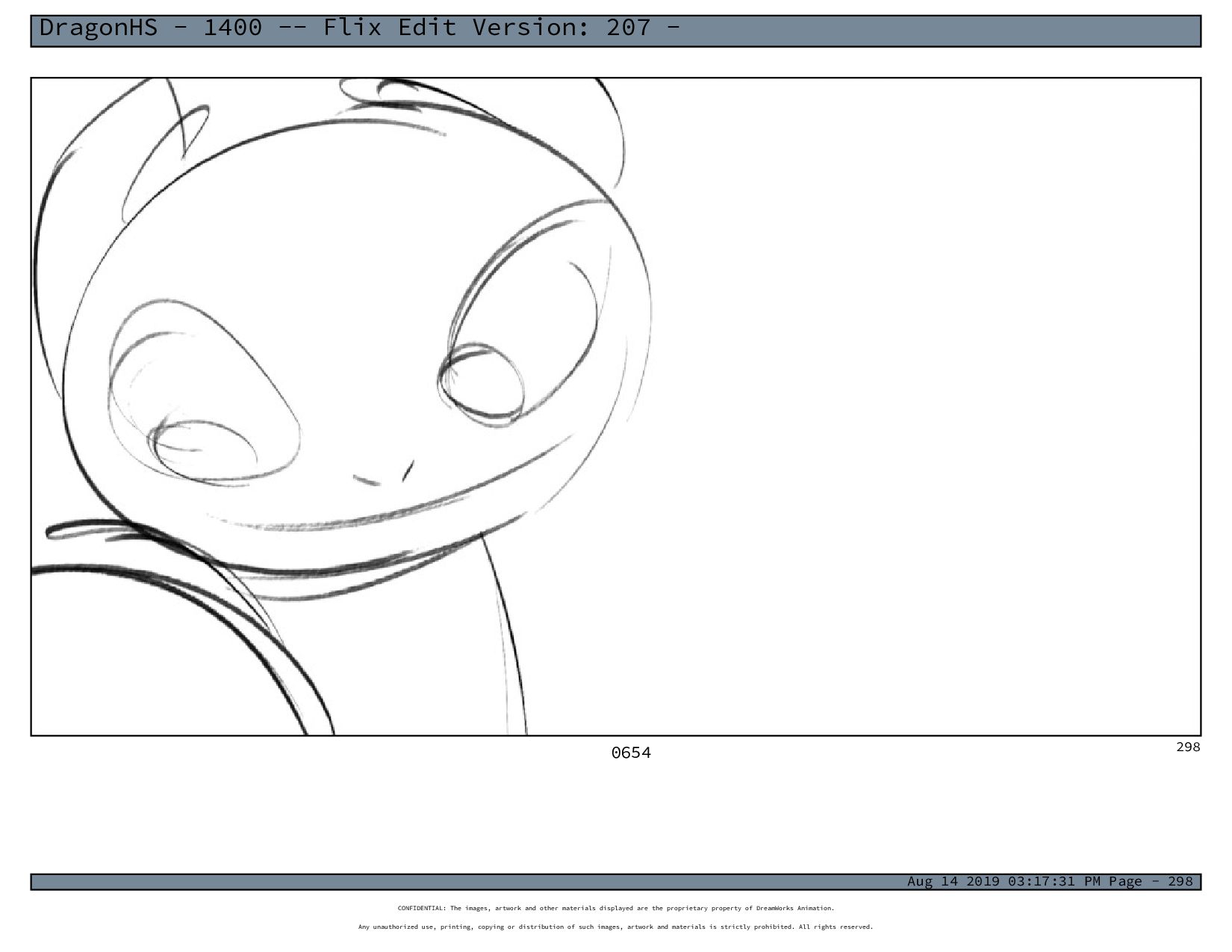Click the 'CONFIDENTIAL' notice line
This screenshot has height=952, width=1232.
click(616, 908)
